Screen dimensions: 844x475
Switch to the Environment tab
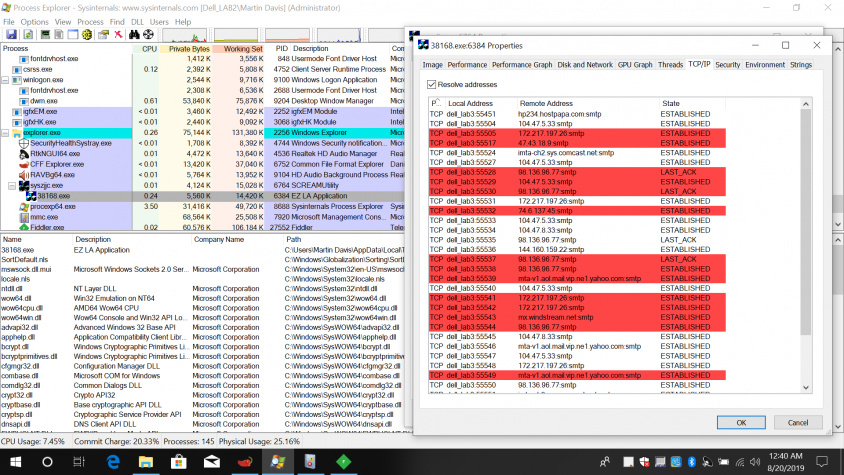pyautogui.click(x=764, y=65)
